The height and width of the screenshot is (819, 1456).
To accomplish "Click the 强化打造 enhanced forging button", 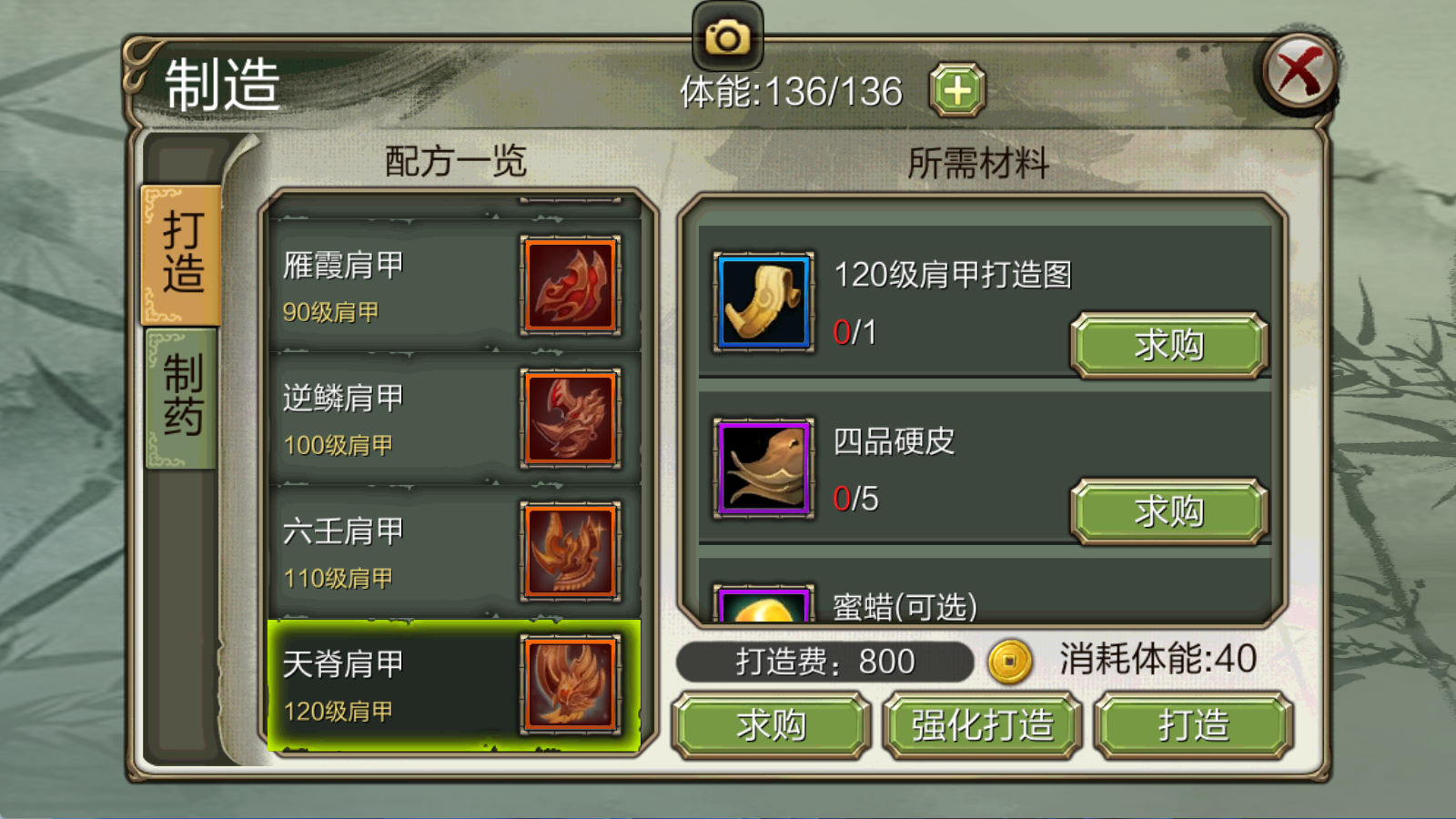I will click(x=983, y=725).
